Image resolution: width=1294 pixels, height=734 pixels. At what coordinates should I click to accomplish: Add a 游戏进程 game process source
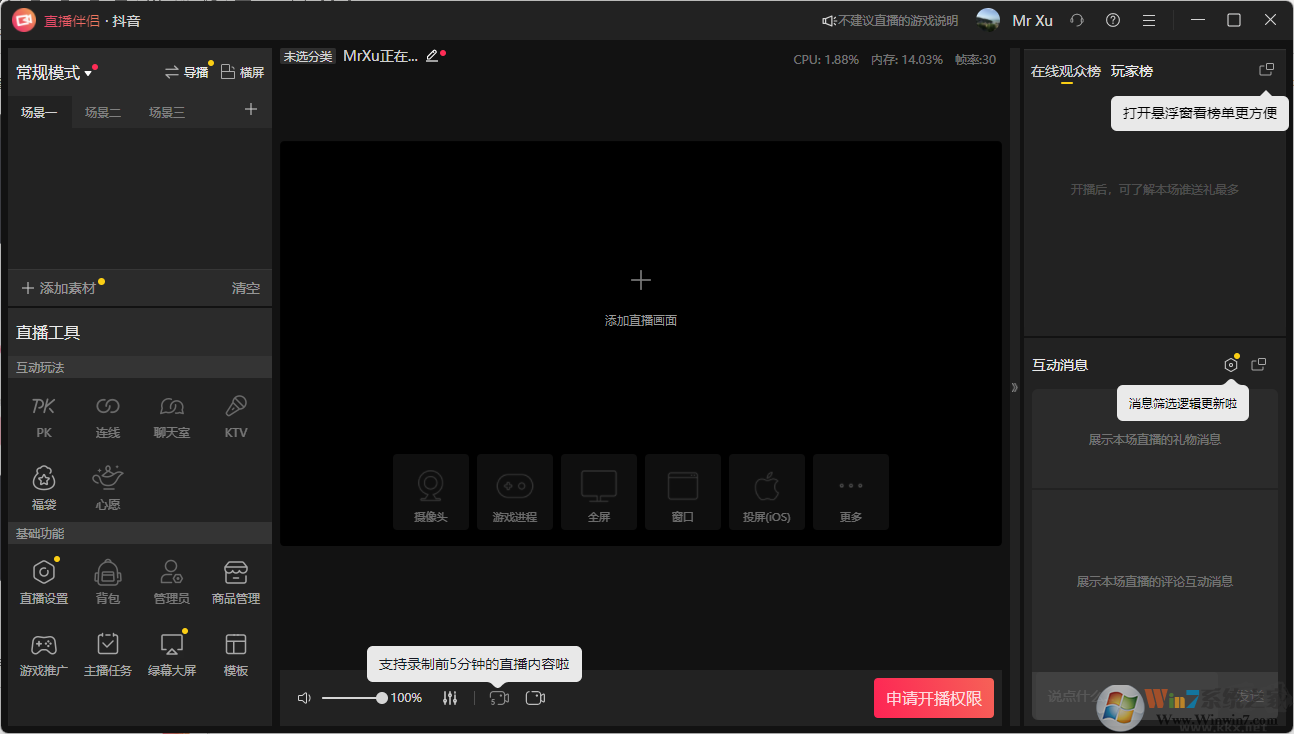pos(515,492)
